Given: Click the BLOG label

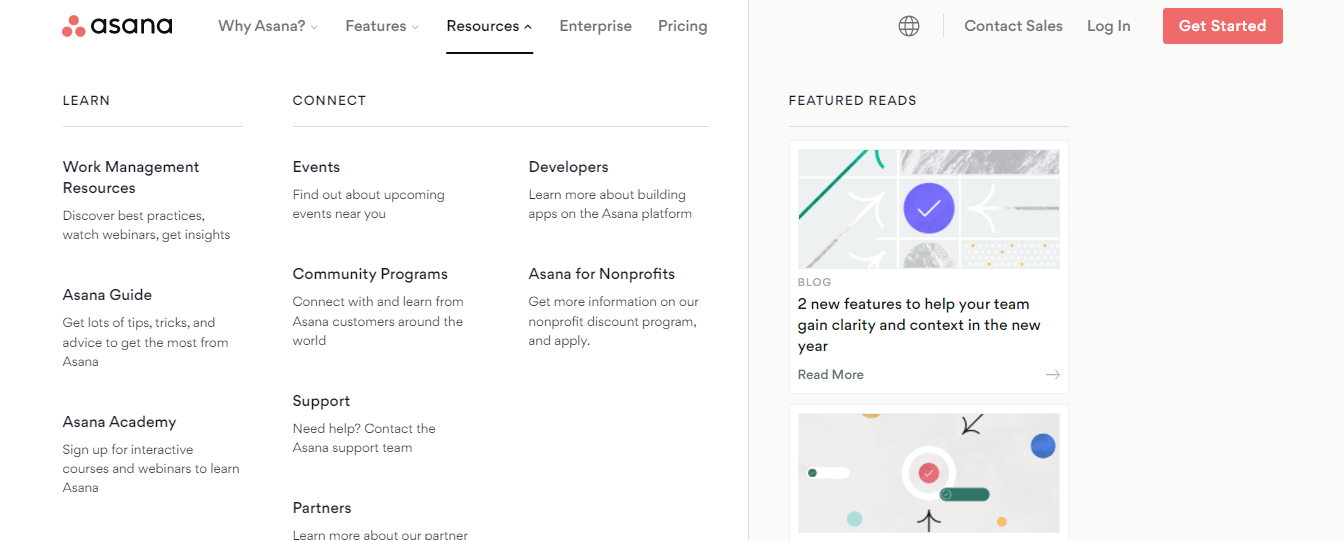Looking at the screenshot, I should click(814, 283).
